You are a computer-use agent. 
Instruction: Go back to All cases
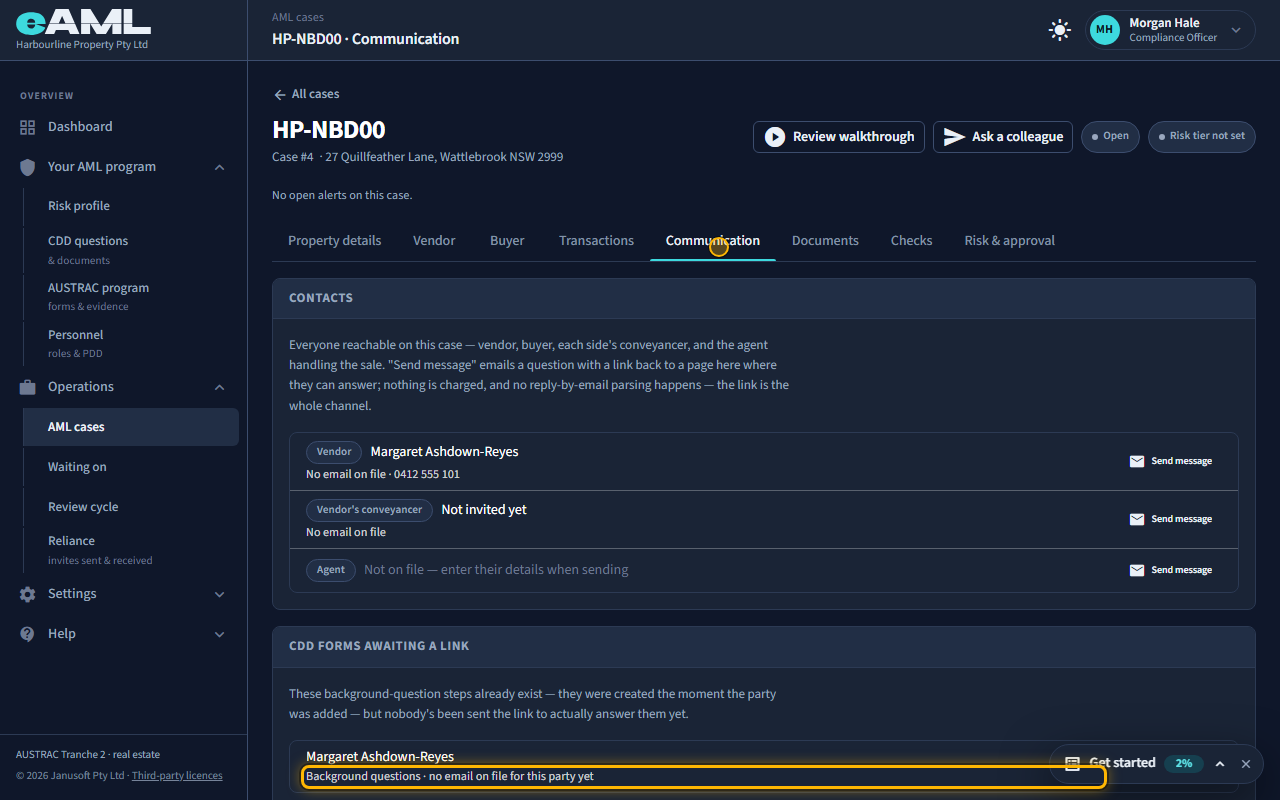[x=306, y=94]
